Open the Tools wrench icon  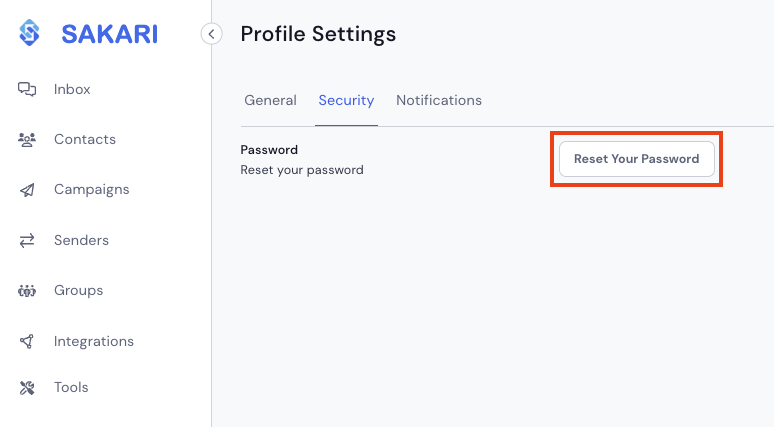27,388
